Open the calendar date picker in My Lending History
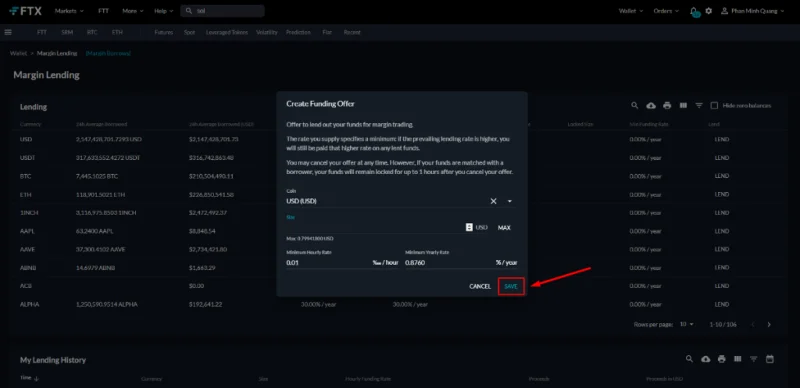 point(770,359)
